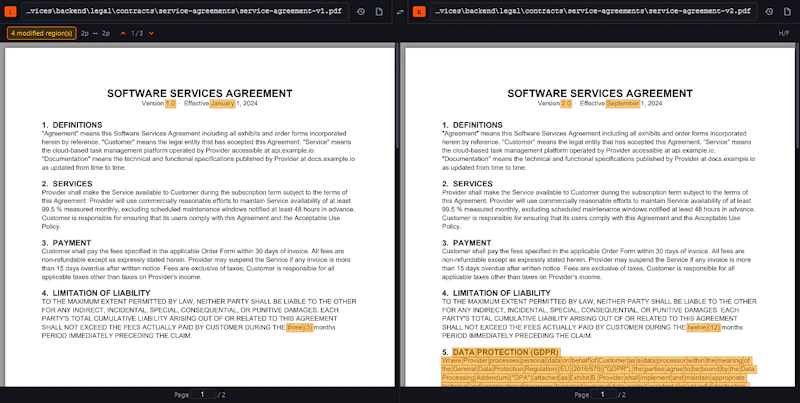Image resolution: width=800 pixels, height=403 pixels.
Task: Click '4. LIMITATION OF LIABILITY' heading in left document
Action: pos(96,293)
